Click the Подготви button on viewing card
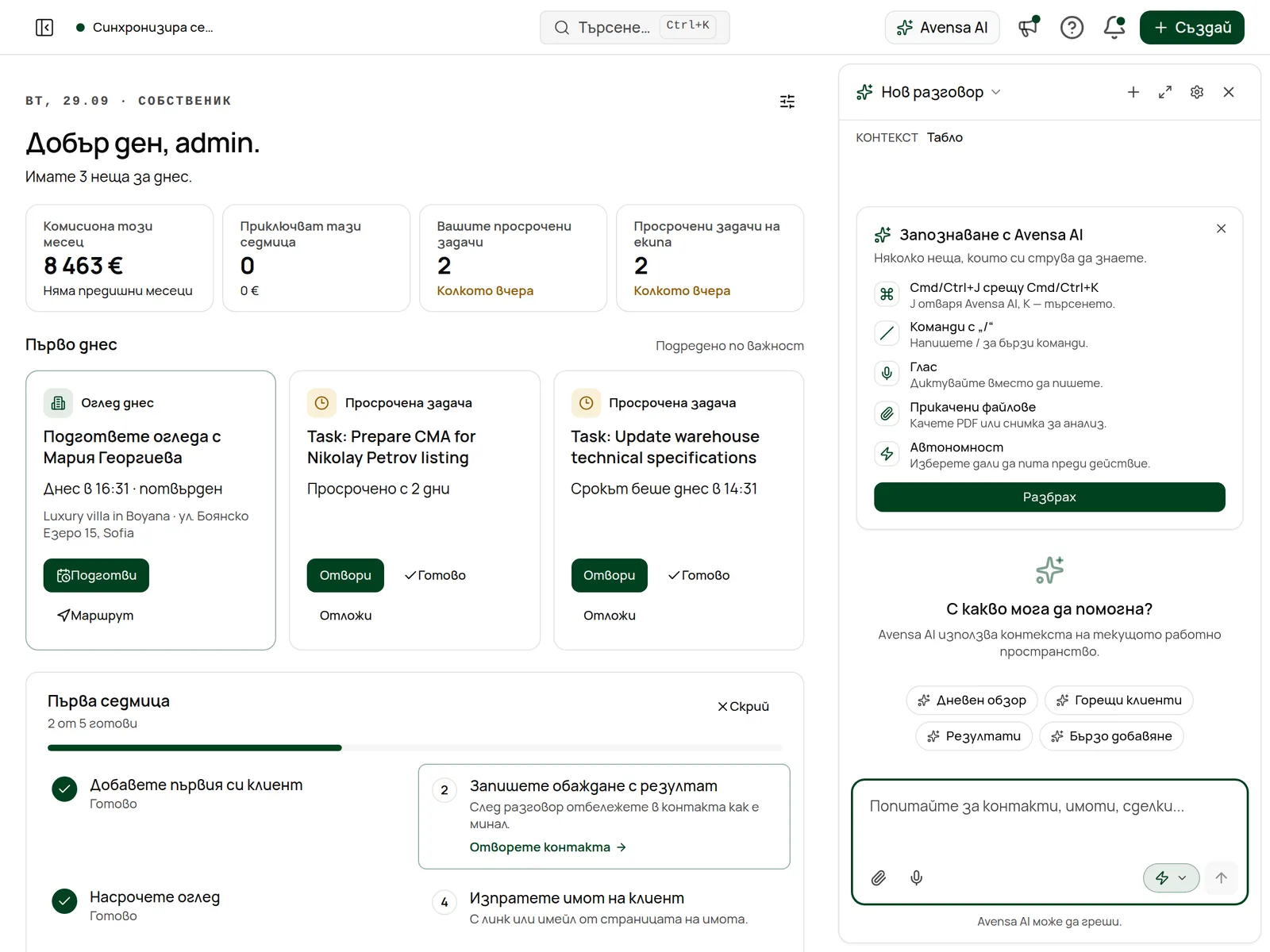This screenshot has height=952, width=1270. (96, 575)
